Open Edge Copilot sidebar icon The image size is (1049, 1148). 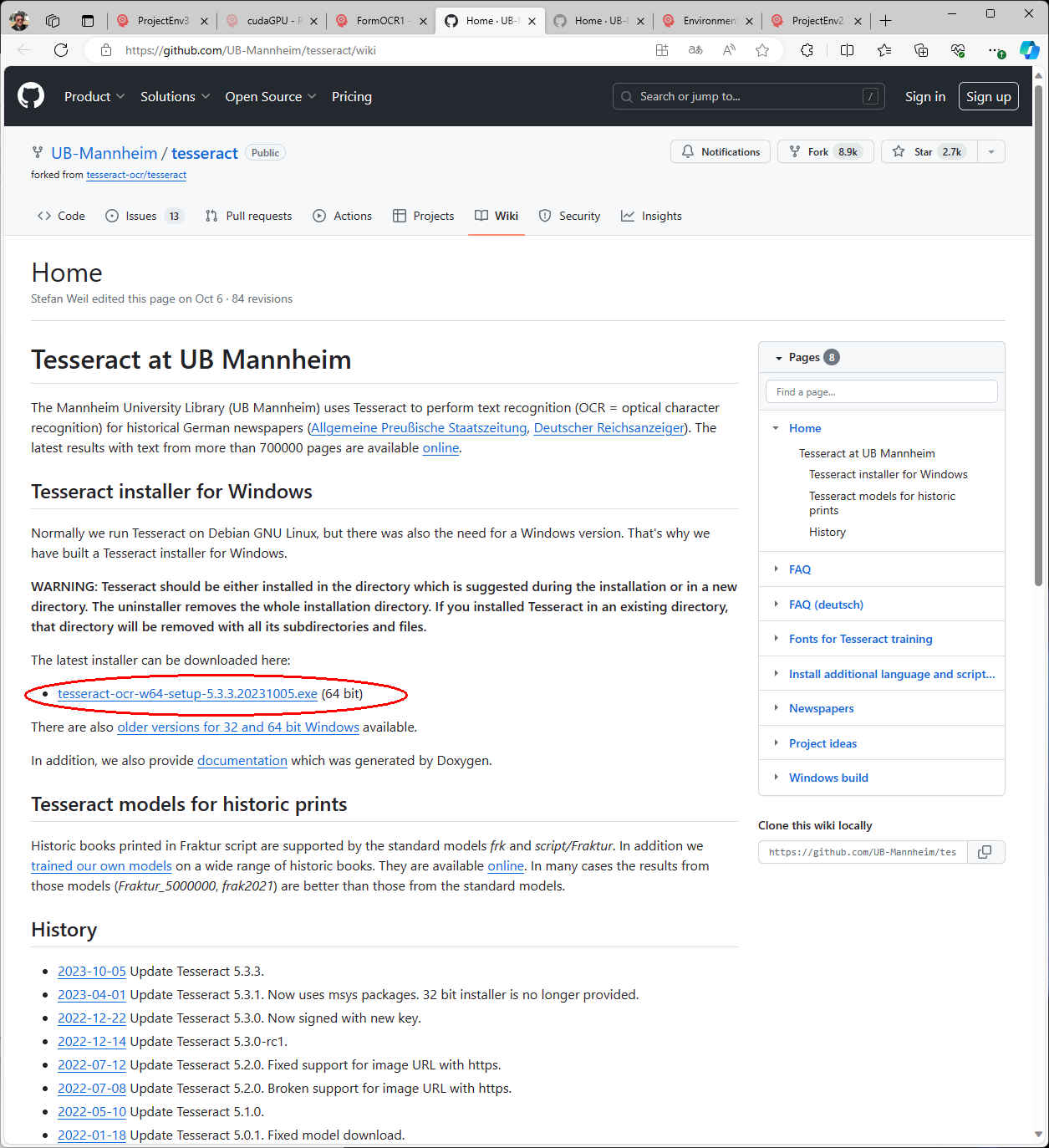click(1029, 50)
